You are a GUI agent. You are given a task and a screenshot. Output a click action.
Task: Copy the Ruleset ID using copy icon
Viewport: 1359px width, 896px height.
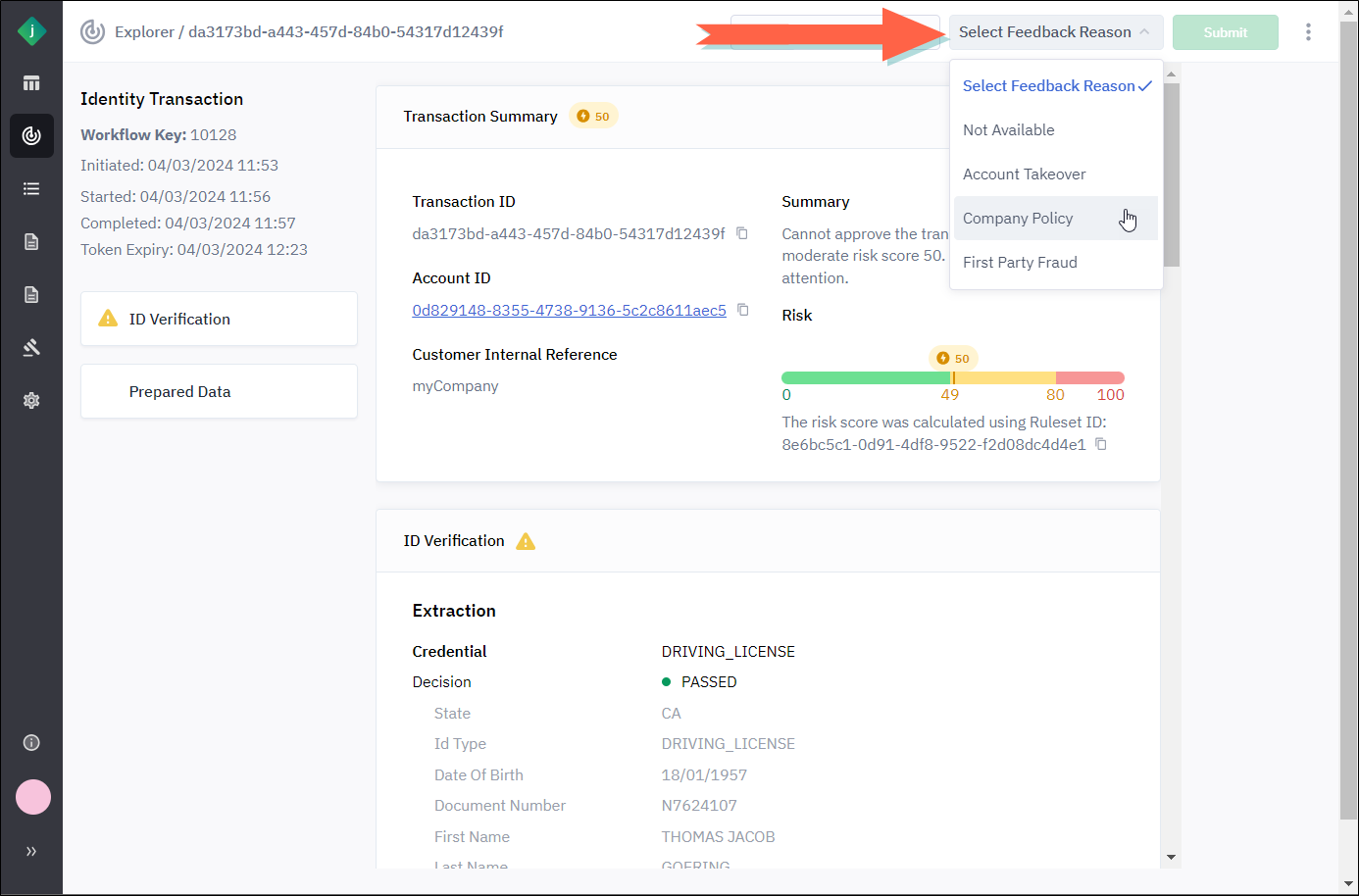(x=1101, y=444)
